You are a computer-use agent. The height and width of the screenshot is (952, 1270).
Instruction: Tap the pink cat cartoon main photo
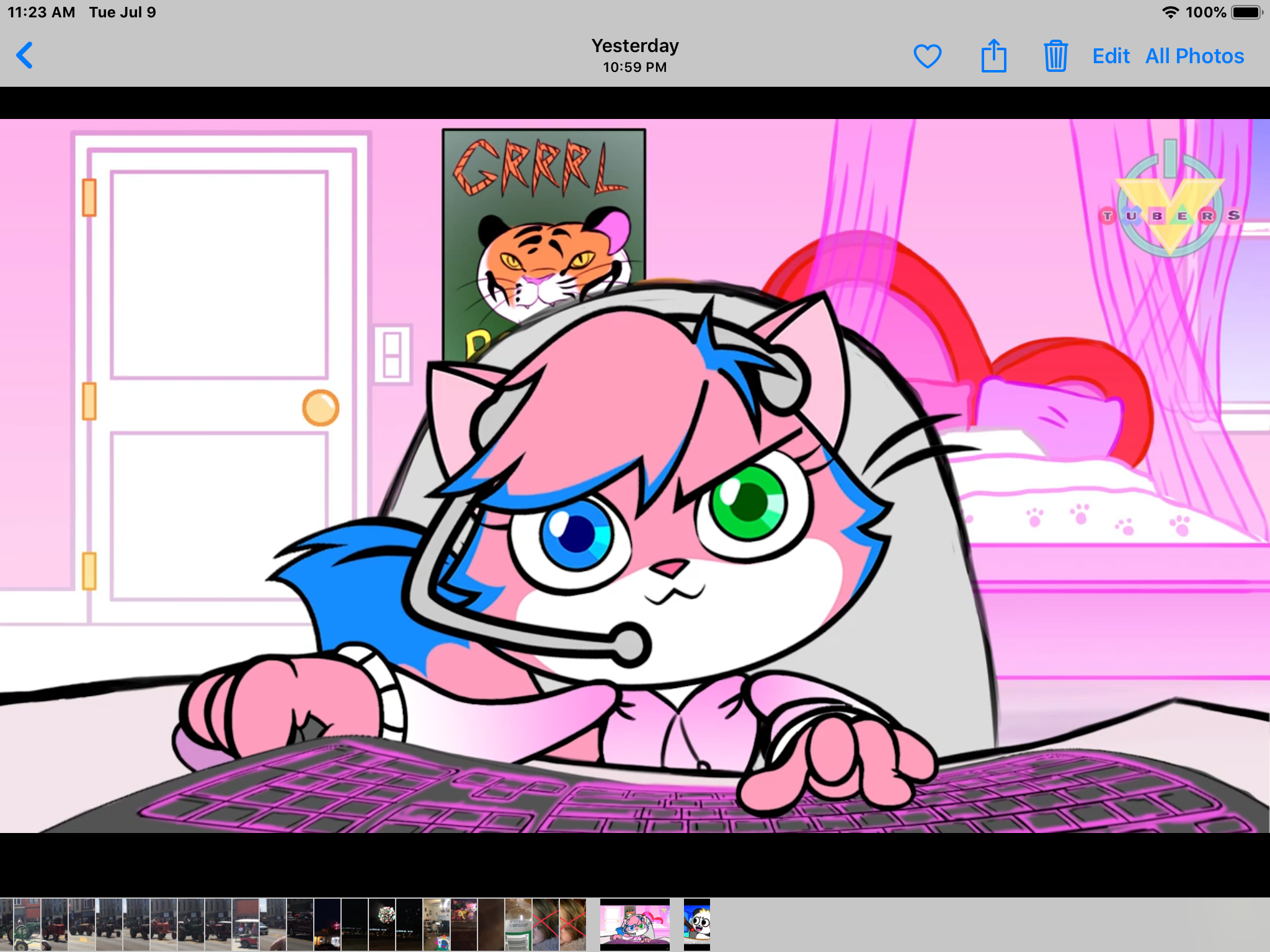point(635,475)
